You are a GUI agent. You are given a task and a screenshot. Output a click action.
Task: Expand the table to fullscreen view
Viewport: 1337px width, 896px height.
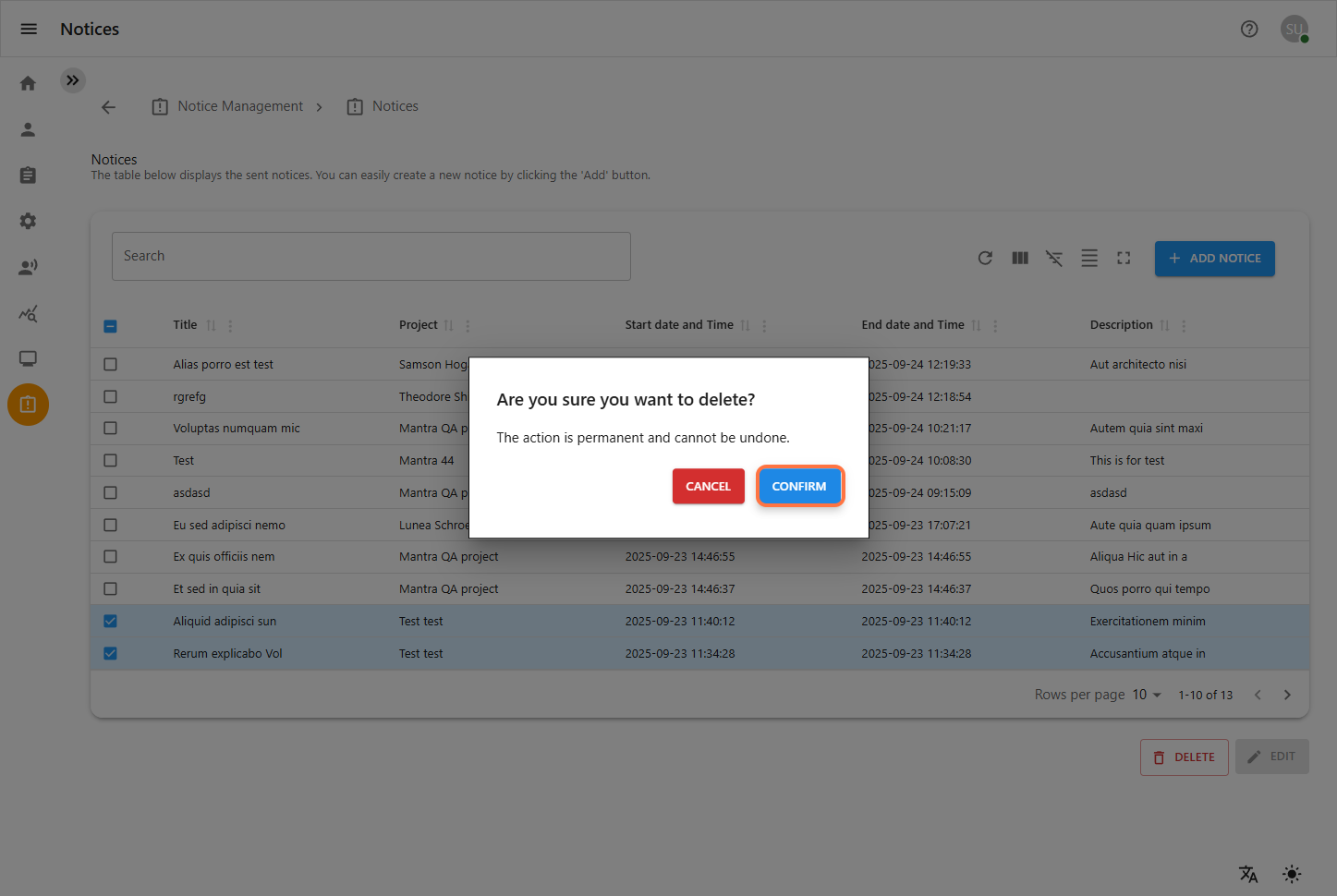pyautogui.click(x=1123, y=258)
